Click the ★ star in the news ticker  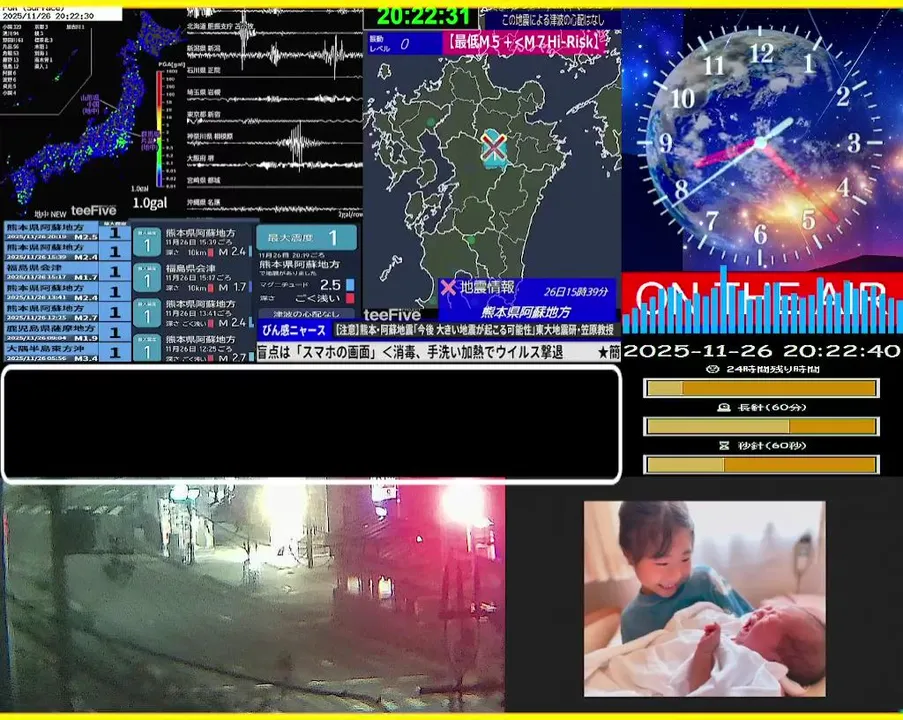click(602, 352)
